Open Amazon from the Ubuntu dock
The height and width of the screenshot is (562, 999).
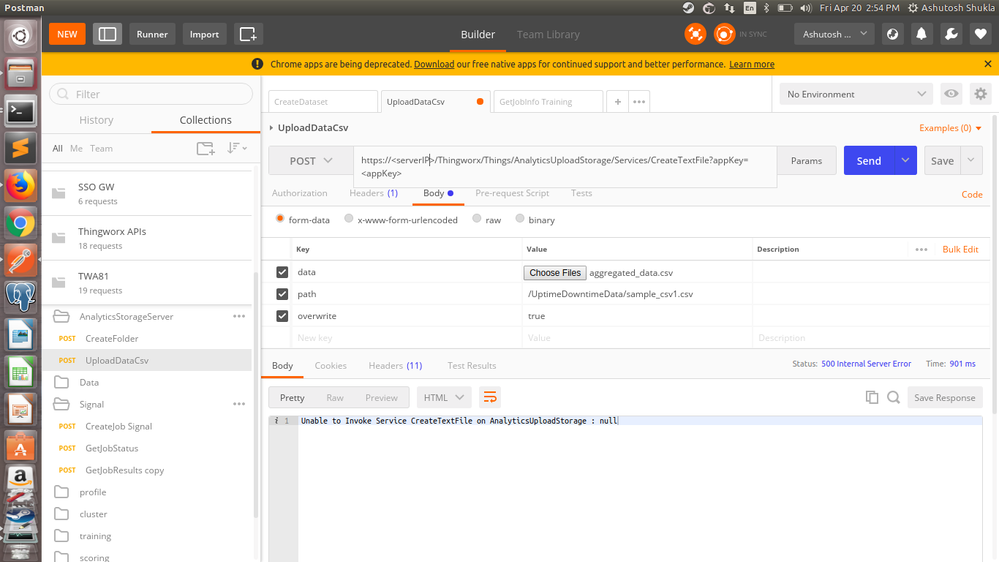click(20, 477)
